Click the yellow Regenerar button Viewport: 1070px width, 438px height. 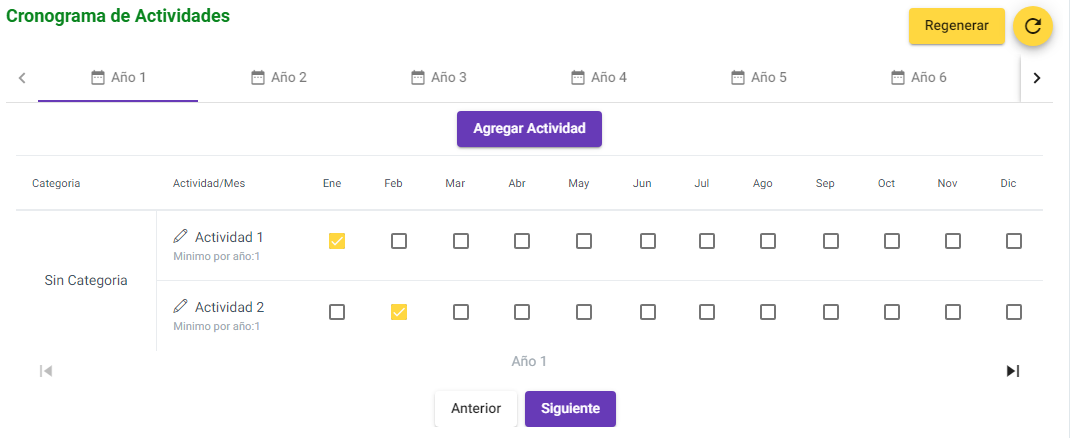pos(957,26)
